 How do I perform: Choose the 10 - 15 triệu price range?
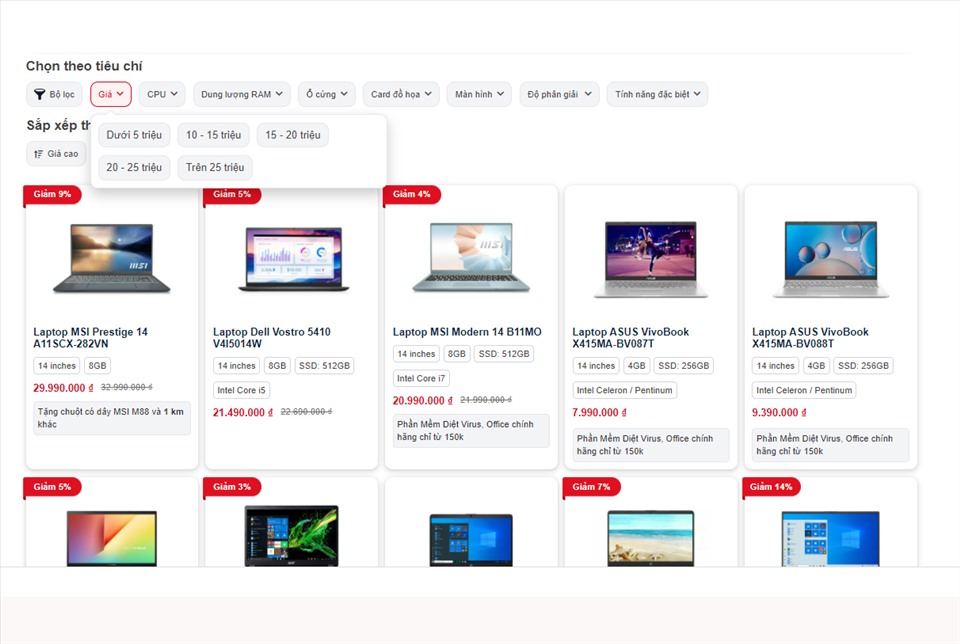pyautogui.click(x=213, y=135)
